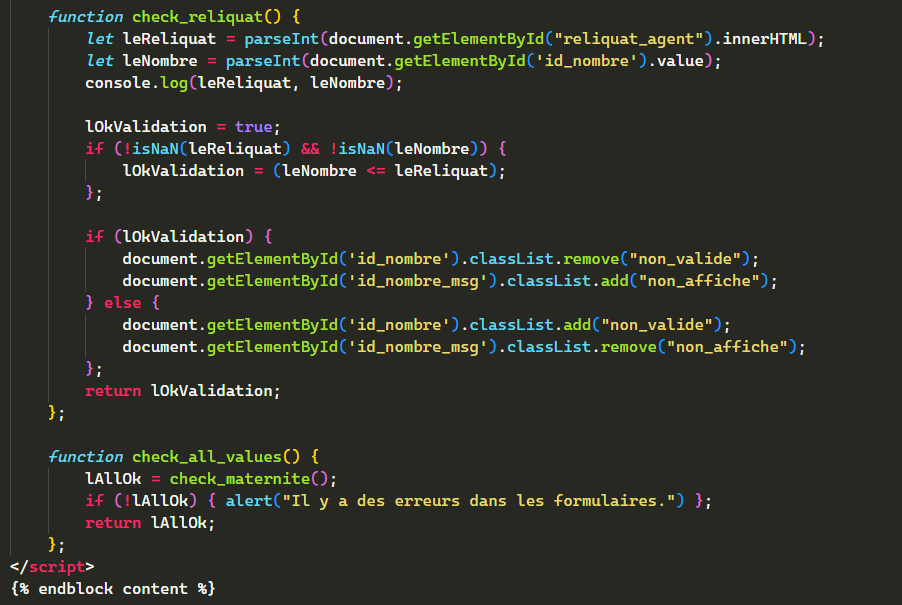Viewport: 902px width, 605px height.
Task: Click the if keyword before !lAllOk
Action: (94, 501)
